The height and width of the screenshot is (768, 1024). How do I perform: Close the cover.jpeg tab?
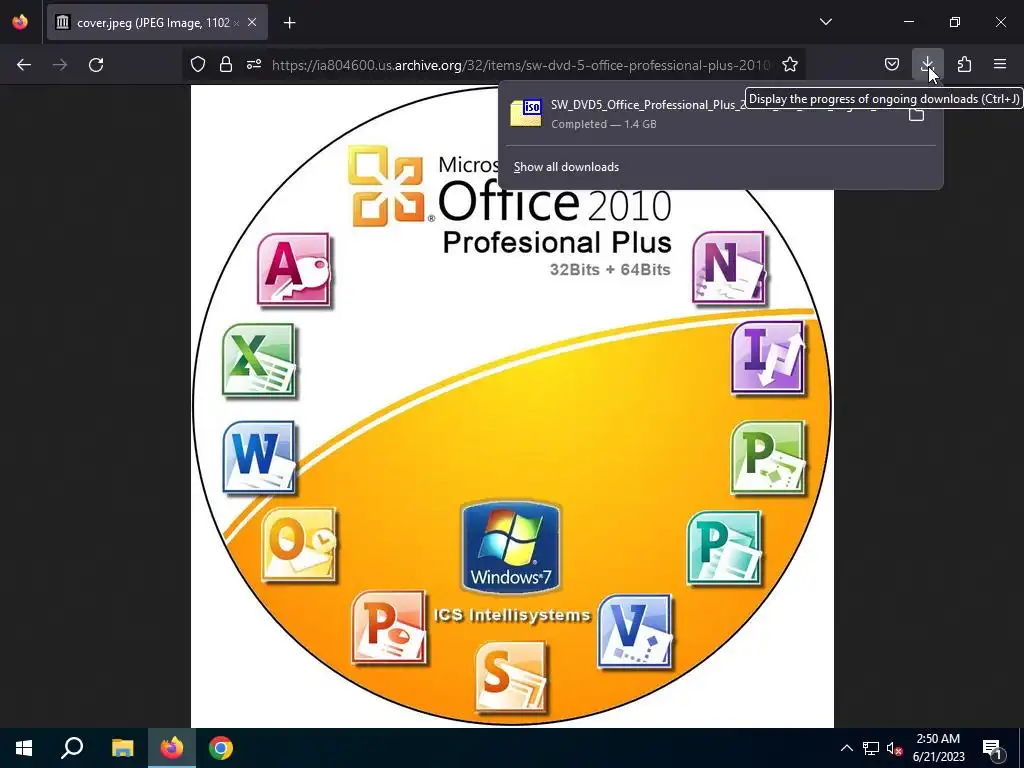coord(252,22)
